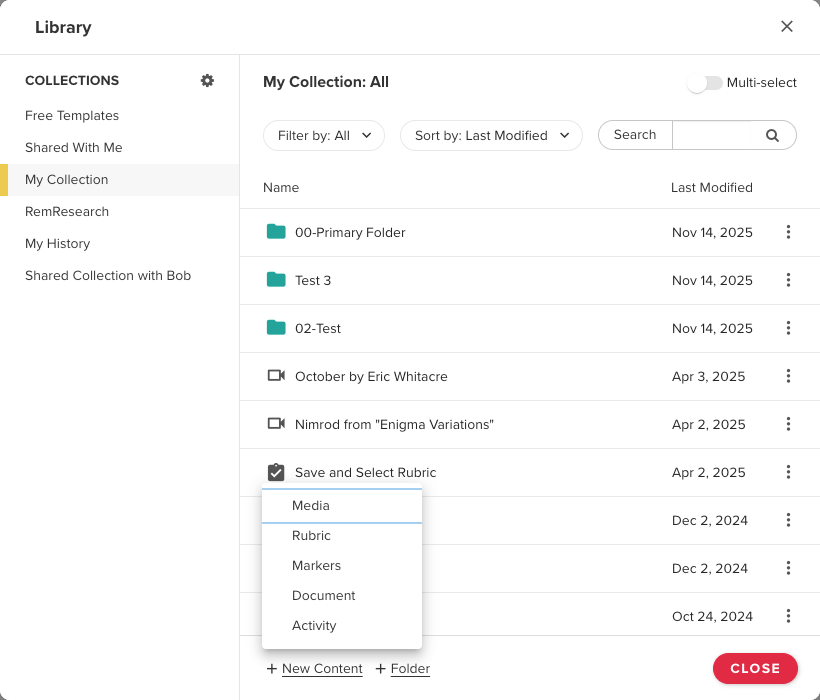Open more options for Nimrod video
Image resolution: width=820 pixels, height=700 pixels.
click(788, 424)
